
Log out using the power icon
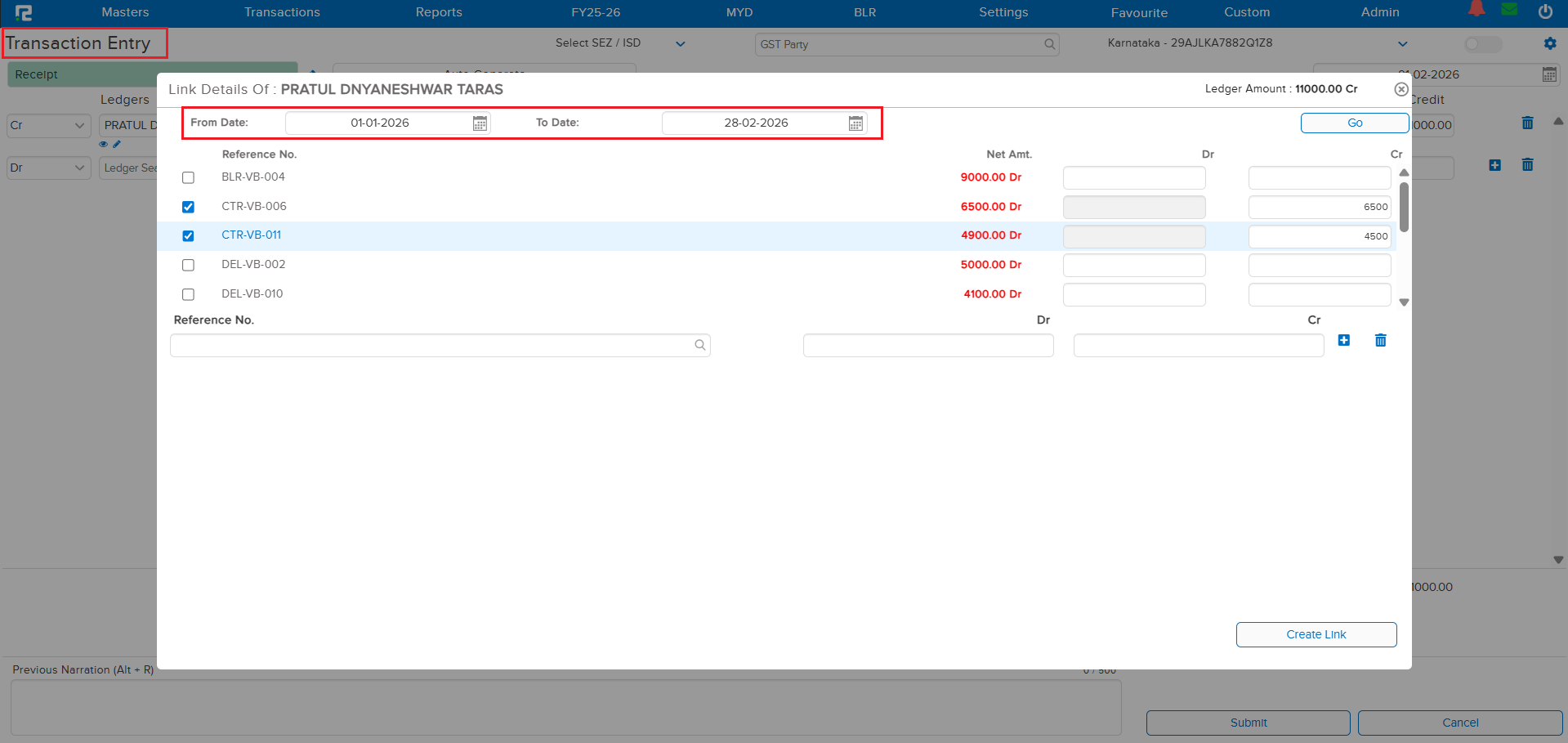(x=1544, y=11)
